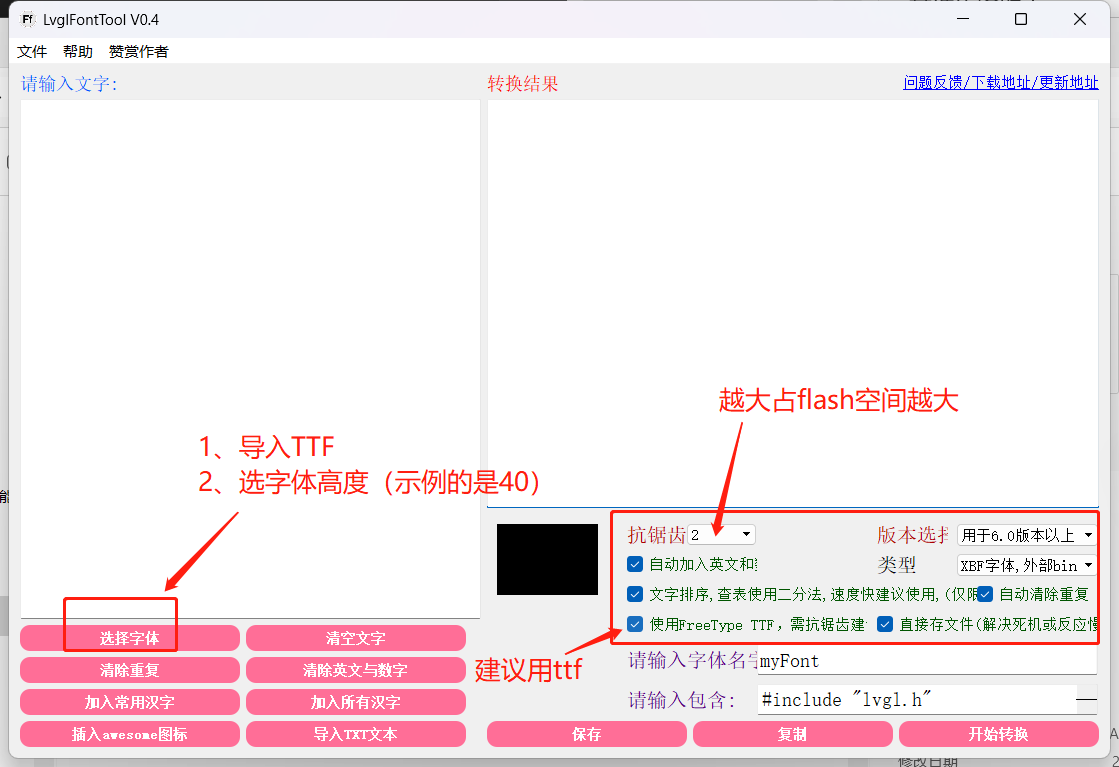1119x767 pixels.
Task: Open the 文件 menu
Action: pos(32,51)
